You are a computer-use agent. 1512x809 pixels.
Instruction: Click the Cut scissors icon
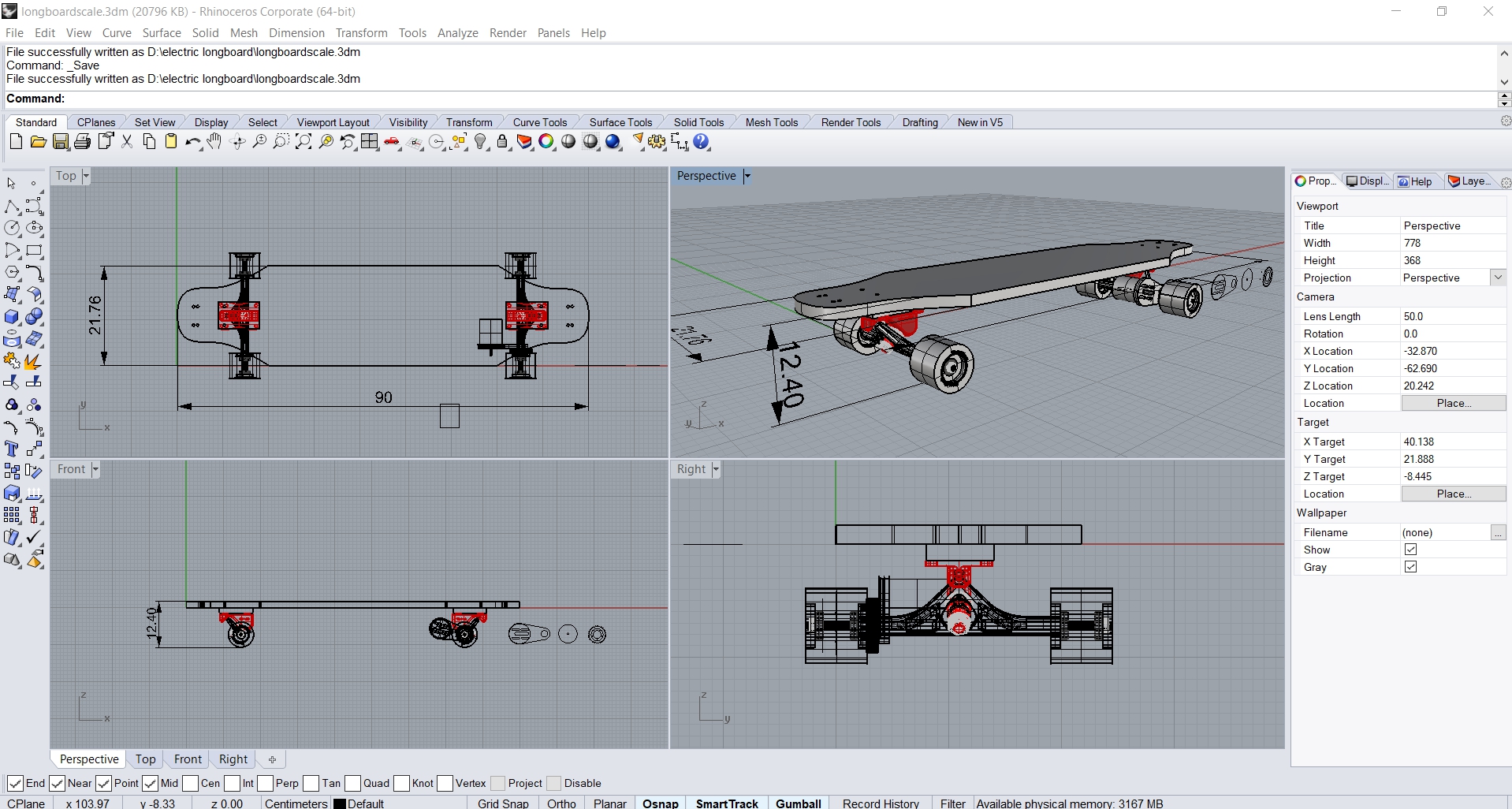(x=127, y=142)
